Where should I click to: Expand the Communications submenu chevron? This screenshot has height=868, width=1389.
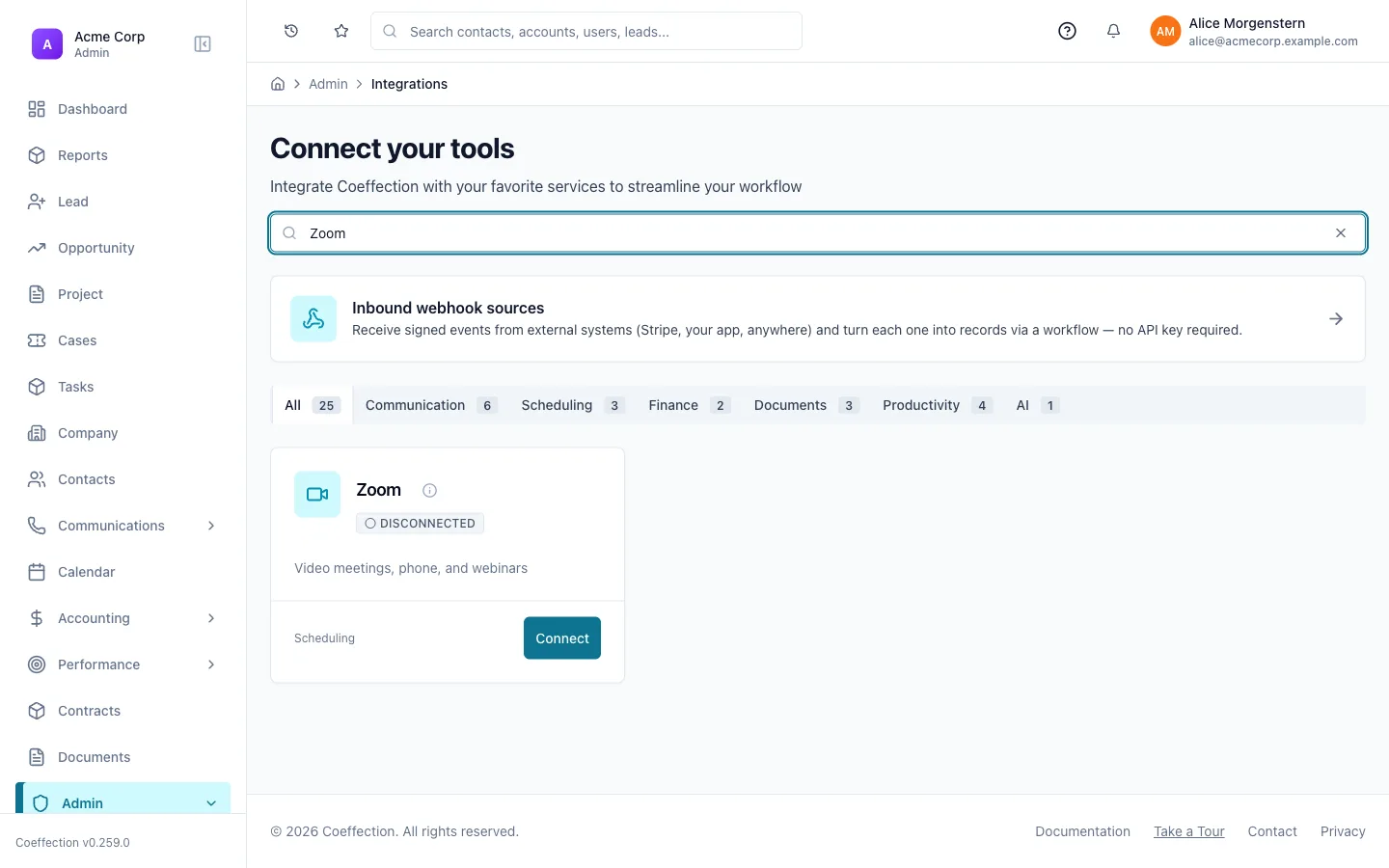211,526
